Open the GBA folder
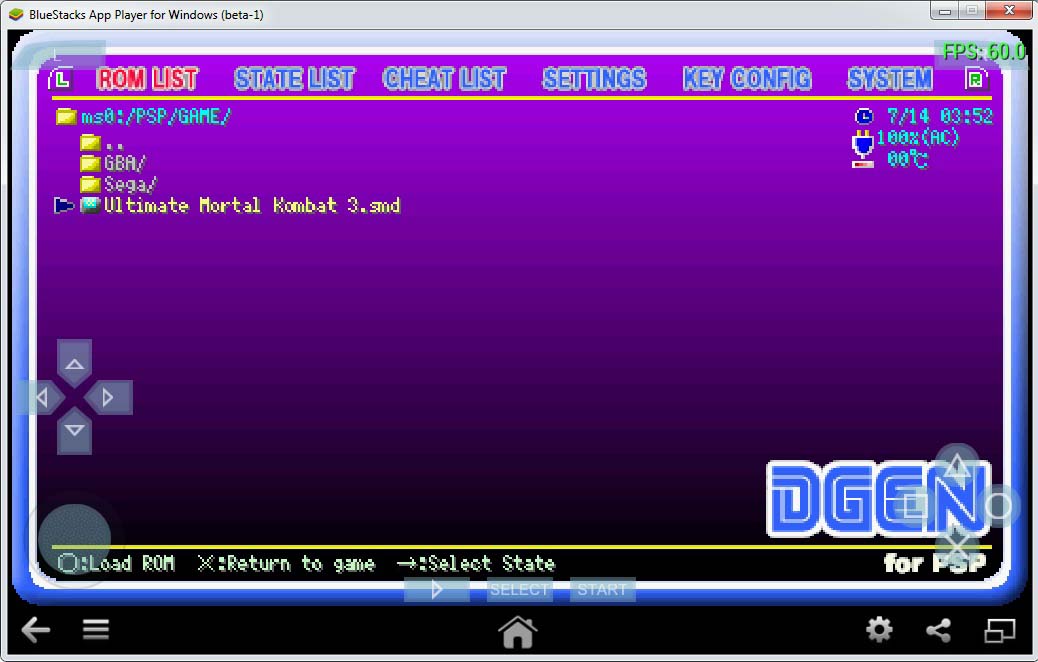This screenshot has width=1038, height=662. click(x=124, y=162)
